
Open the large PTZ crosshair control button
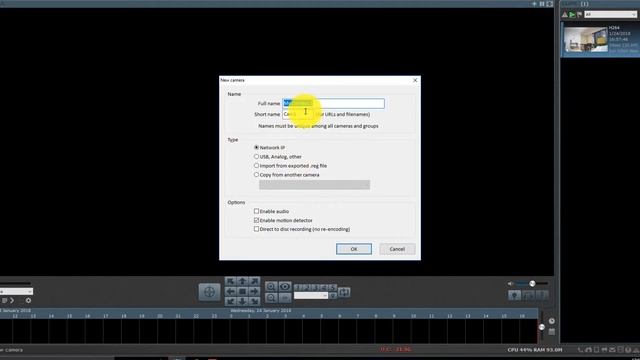click(x=209, y=292)
